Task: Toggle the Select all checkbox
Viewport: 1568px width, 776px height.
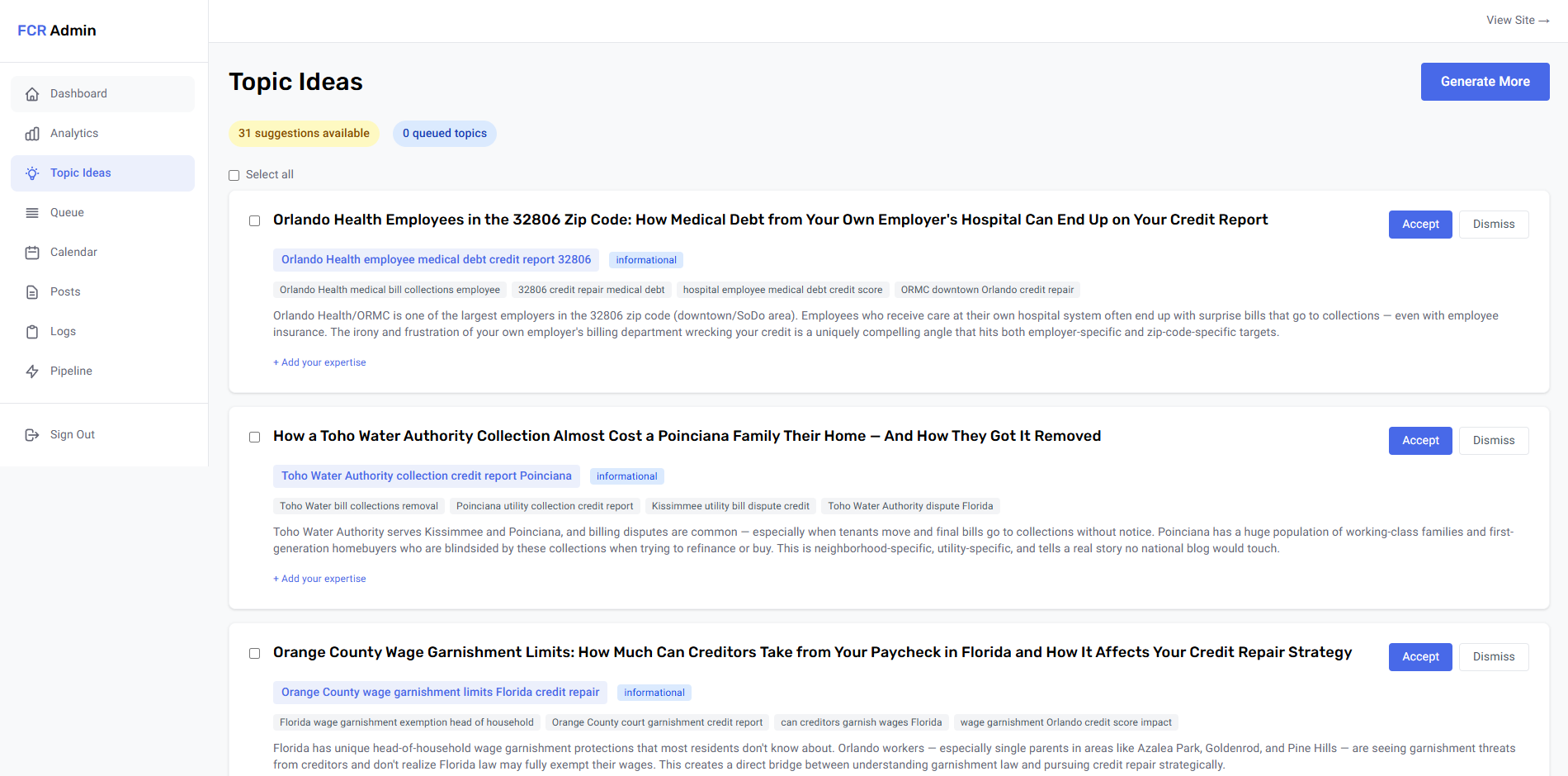Action: [x=234, y=175]
